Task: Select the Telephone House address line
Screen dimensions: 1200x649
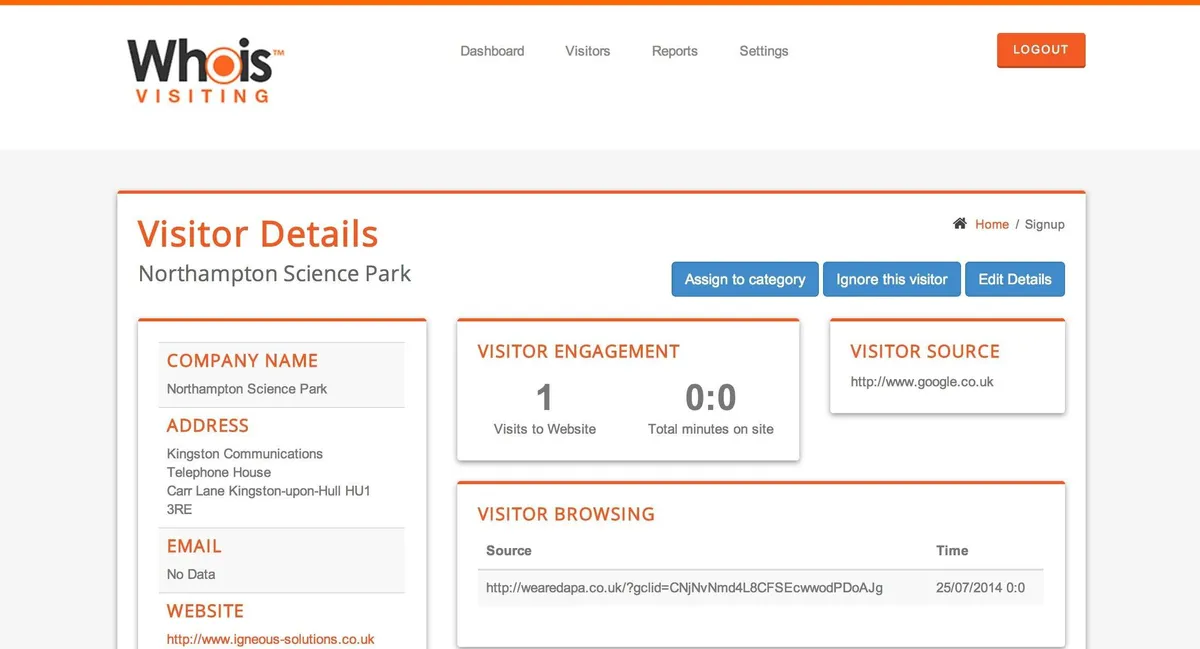Action: [x=219, y=472]
